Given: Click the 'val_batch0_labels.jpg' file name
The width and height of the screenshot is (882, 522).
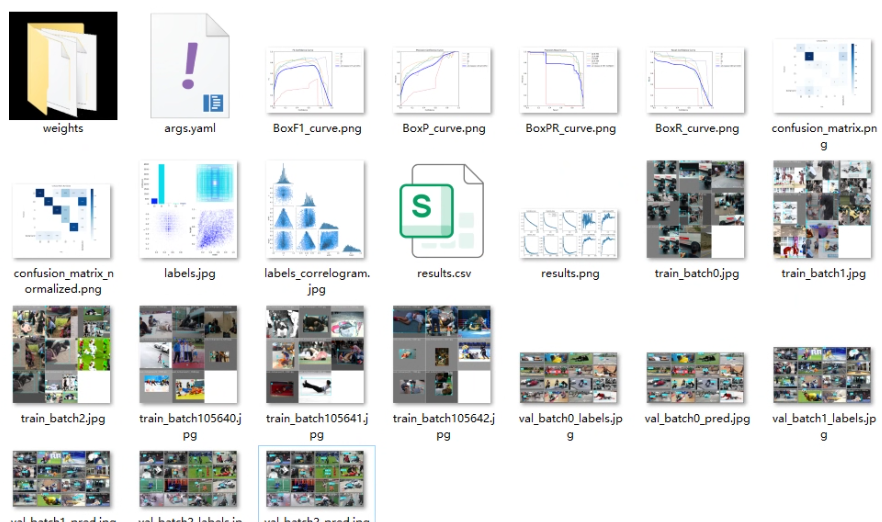Looking at the screenshot, I should (x=570, y=426).
